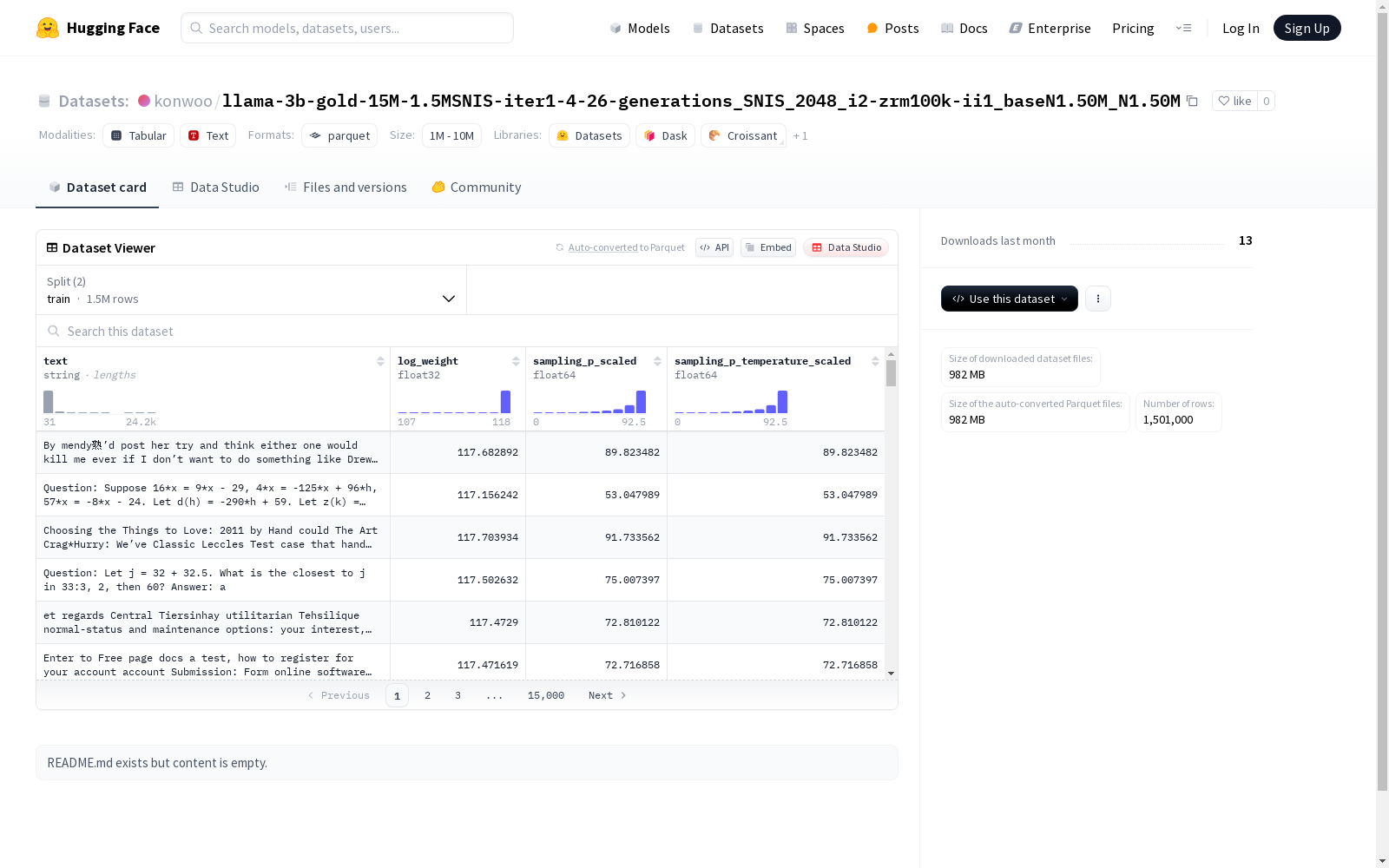The width and height of the screenshot is (1389, 868).
Task: Click the Text modality tag
Action: coord(208,135)
